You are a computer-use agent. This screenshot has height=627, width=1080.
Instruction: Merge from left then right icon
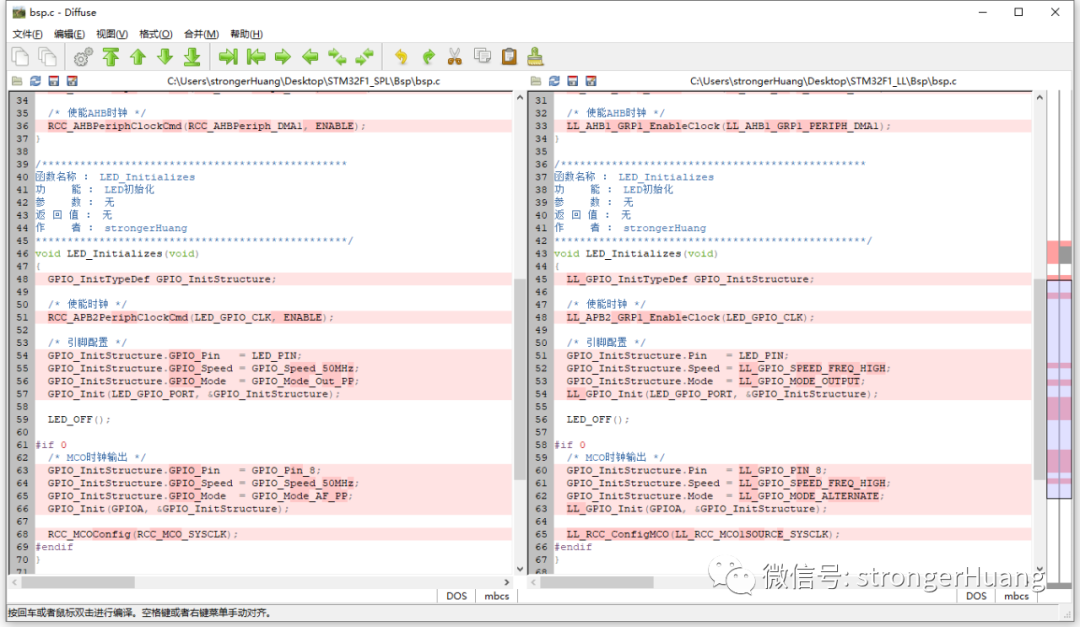337,57
